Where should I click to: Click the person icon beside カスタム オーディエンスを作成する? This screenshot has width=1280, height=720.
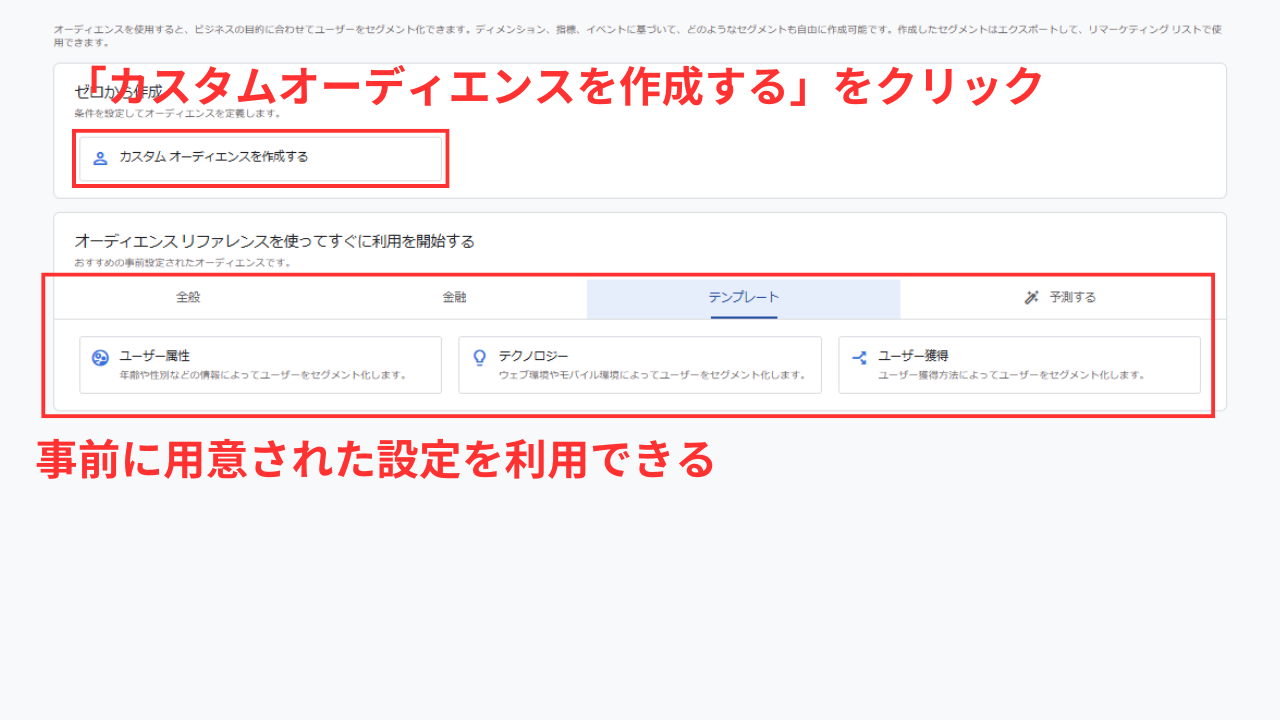(100, 158)
